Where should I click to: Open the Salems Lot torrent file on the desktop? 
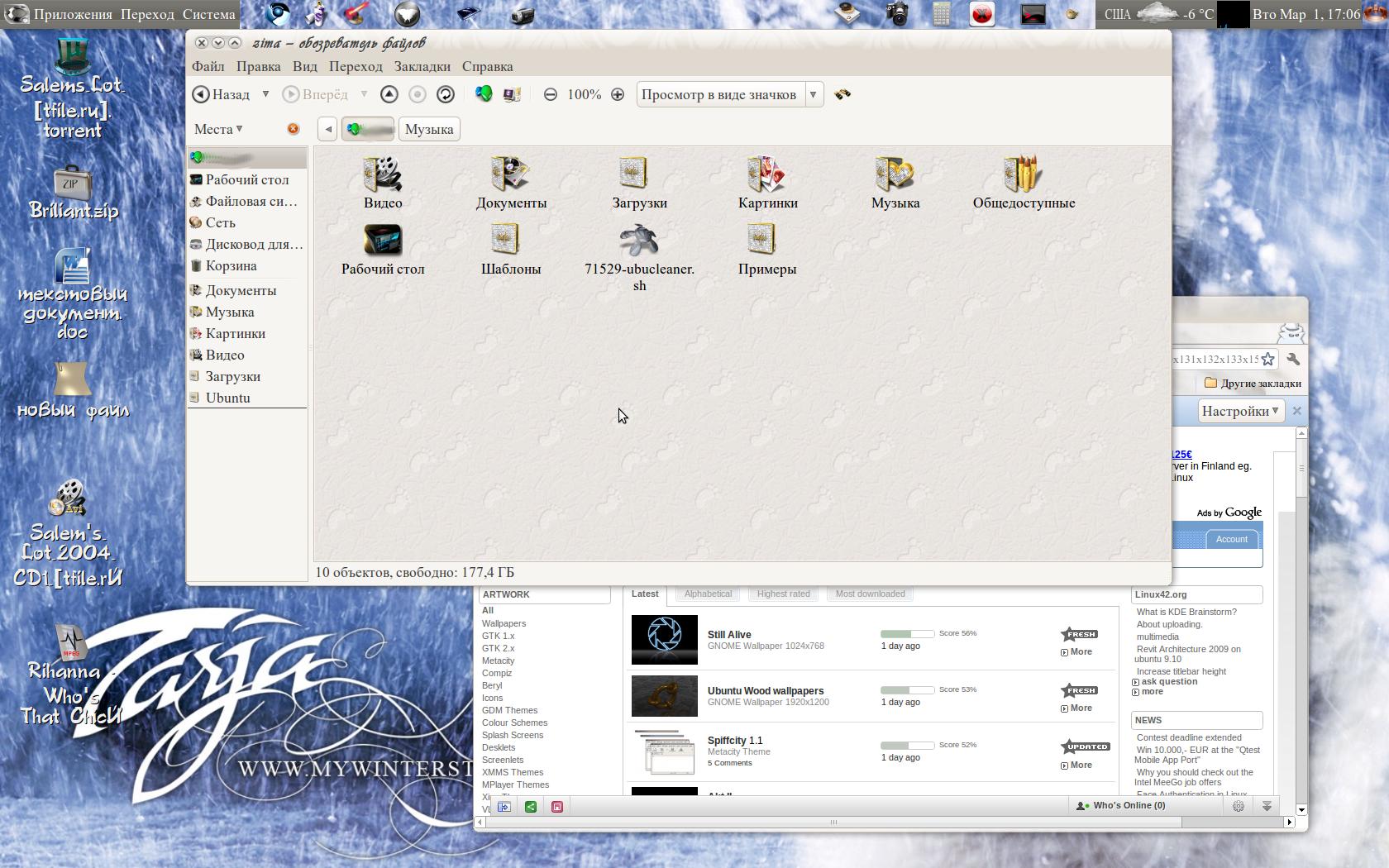pyautogui.click(x=72, y=87)
